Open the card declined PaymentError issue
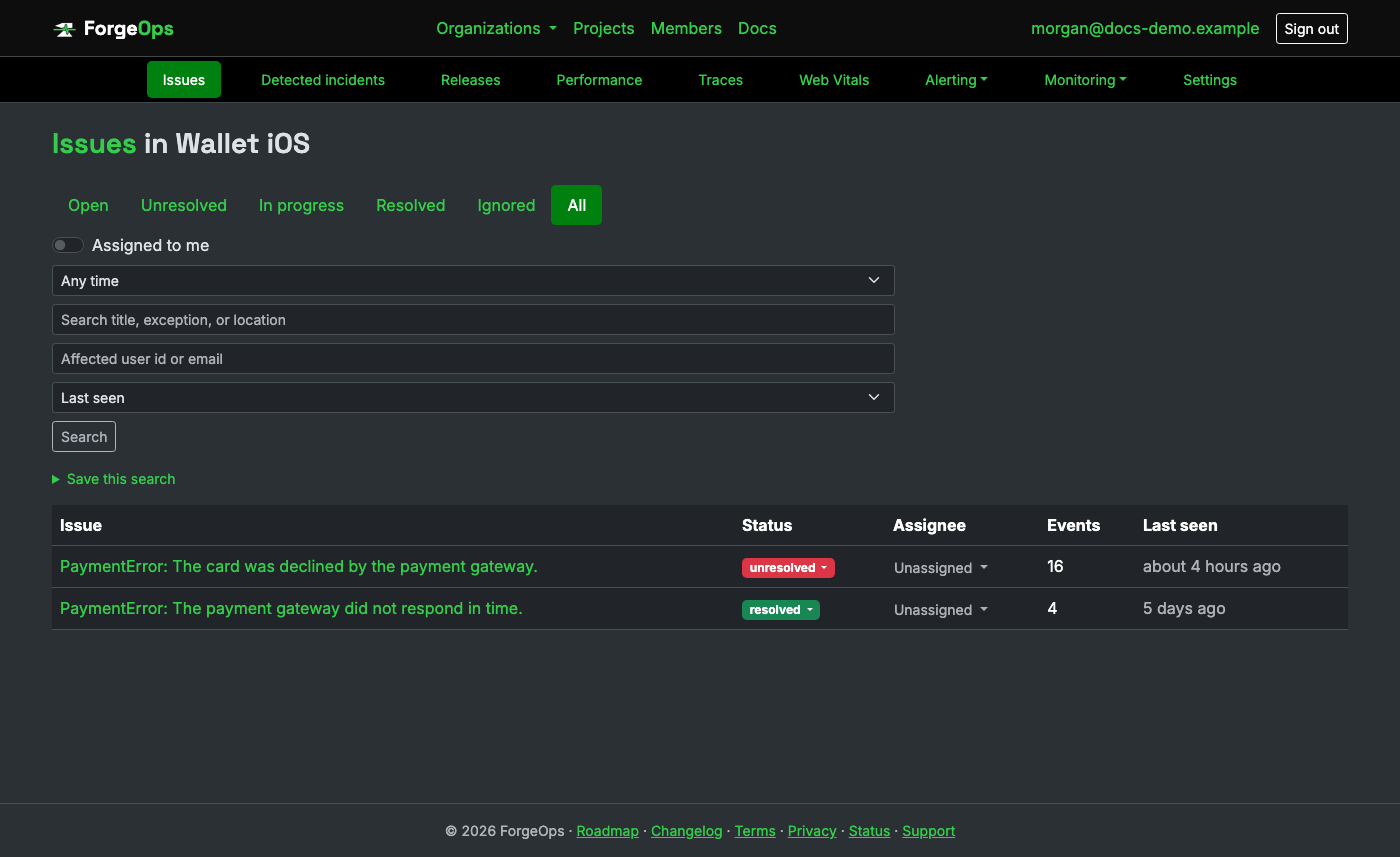 (x=299, y=566)
